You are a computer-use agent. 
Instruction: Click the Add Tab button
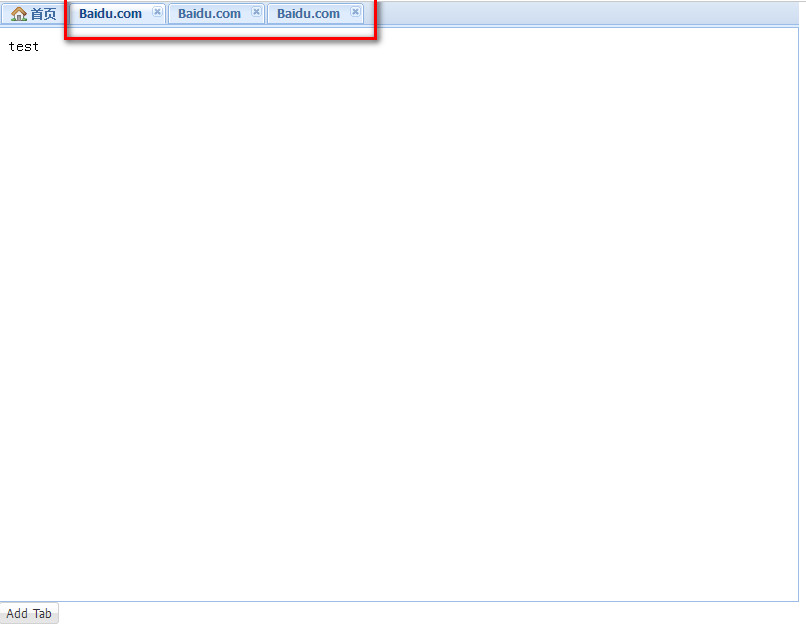[x=29, y=614]
